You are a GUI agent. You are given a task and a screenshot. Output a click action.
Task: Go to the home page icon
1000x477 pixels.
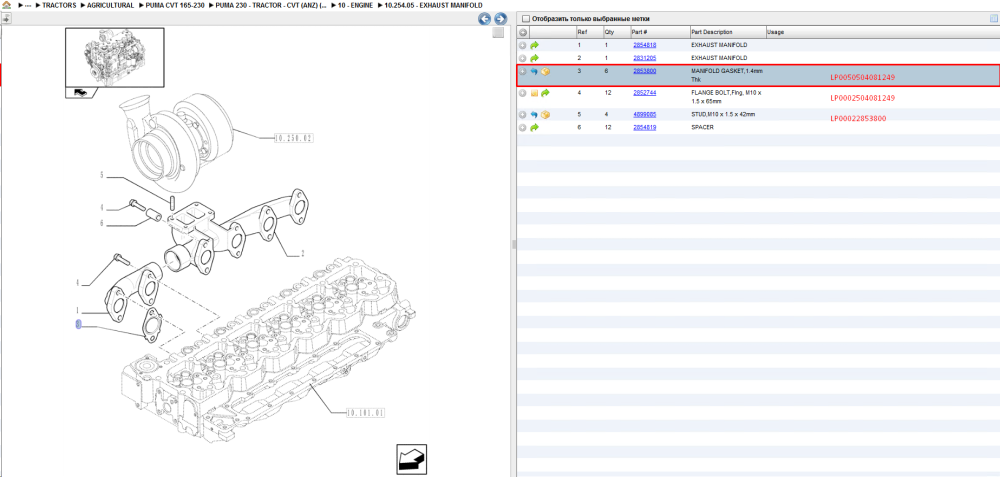point(6,5)
